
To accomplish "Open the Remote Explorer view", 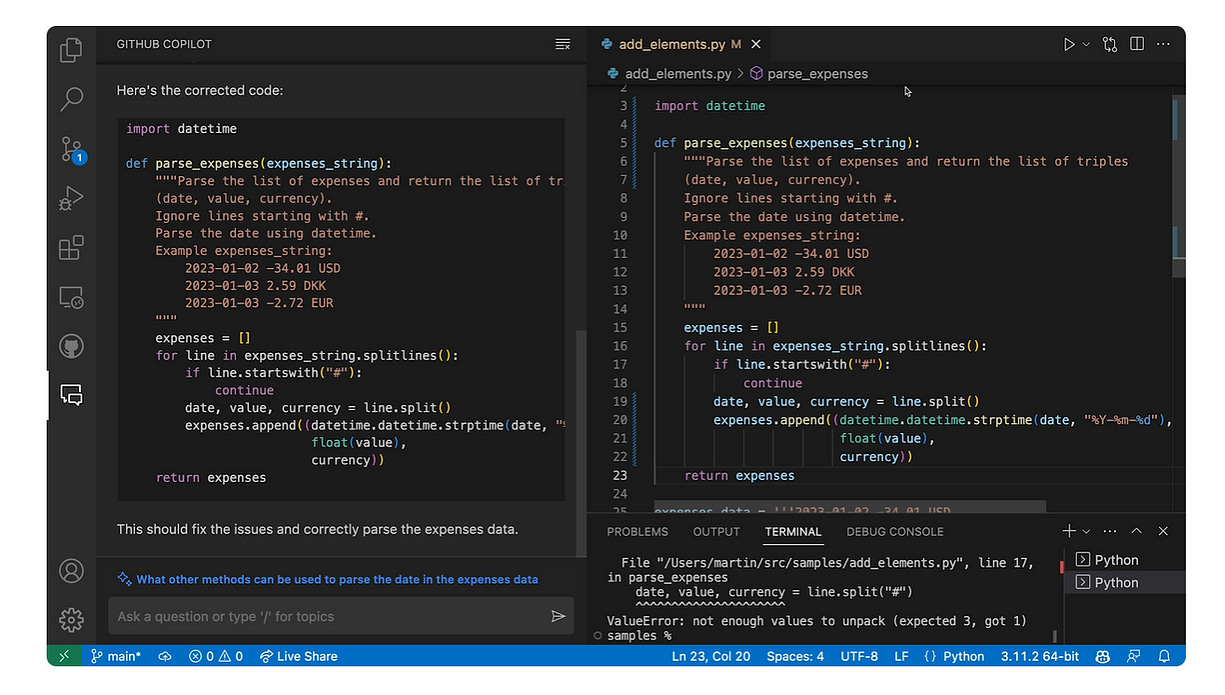I will (71, 297).
